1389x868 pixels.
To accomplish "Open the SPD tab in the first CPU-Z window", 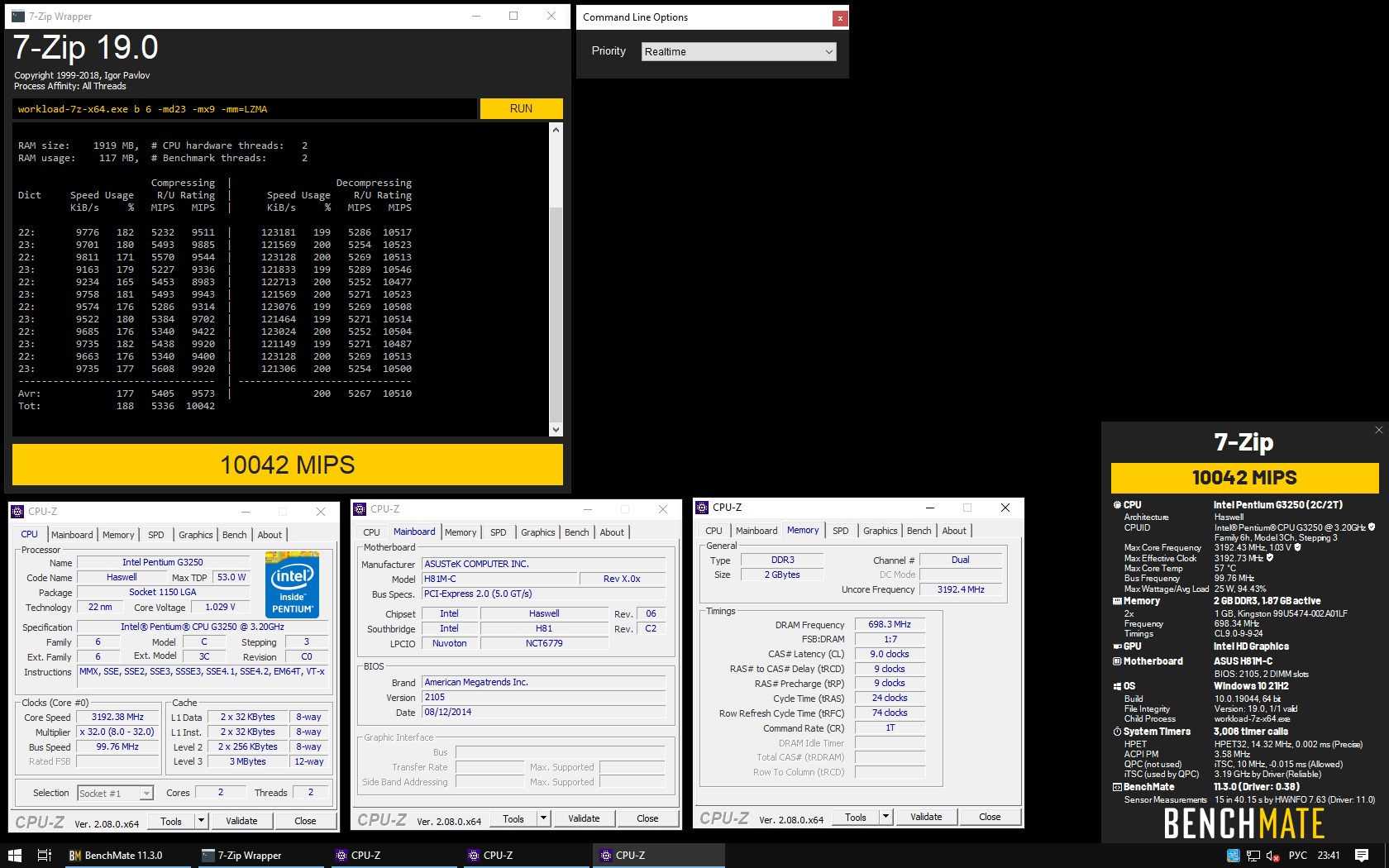I will tap(156, 535).
